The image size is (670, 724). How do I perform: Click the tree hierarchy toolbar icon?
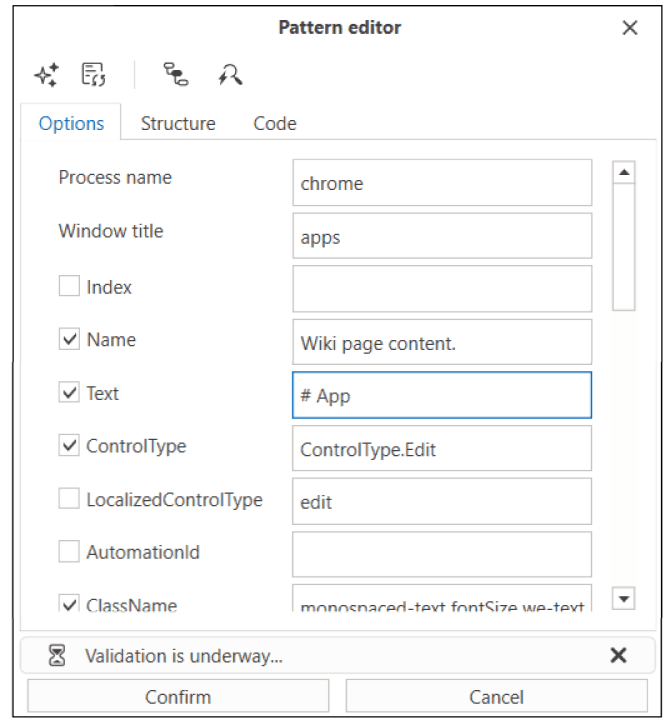(176, 75)
